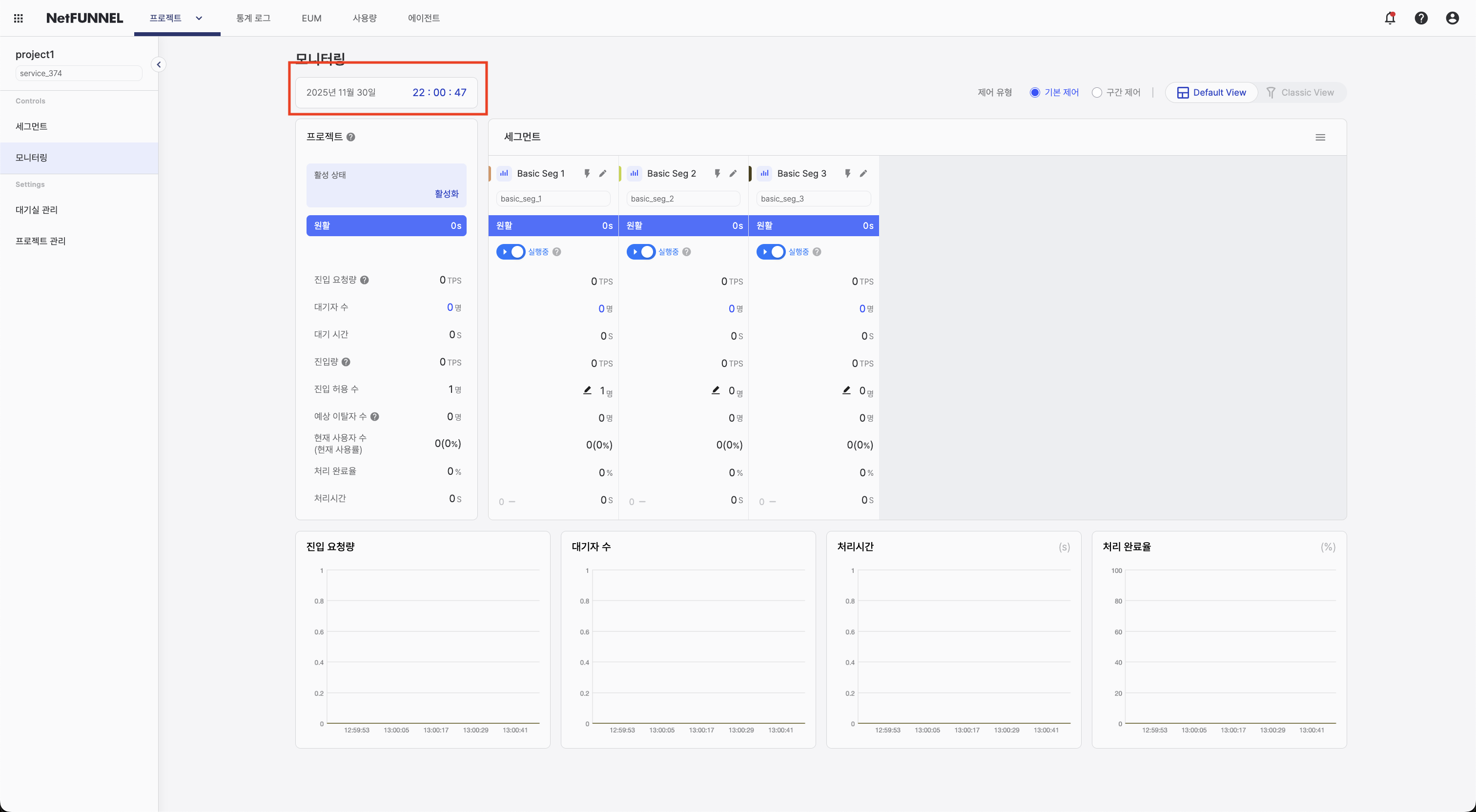Screen dimensions: 1476x812
Task: Click the pencil edit icon for Basic Seg 2
Action: [x=733, y=173]
